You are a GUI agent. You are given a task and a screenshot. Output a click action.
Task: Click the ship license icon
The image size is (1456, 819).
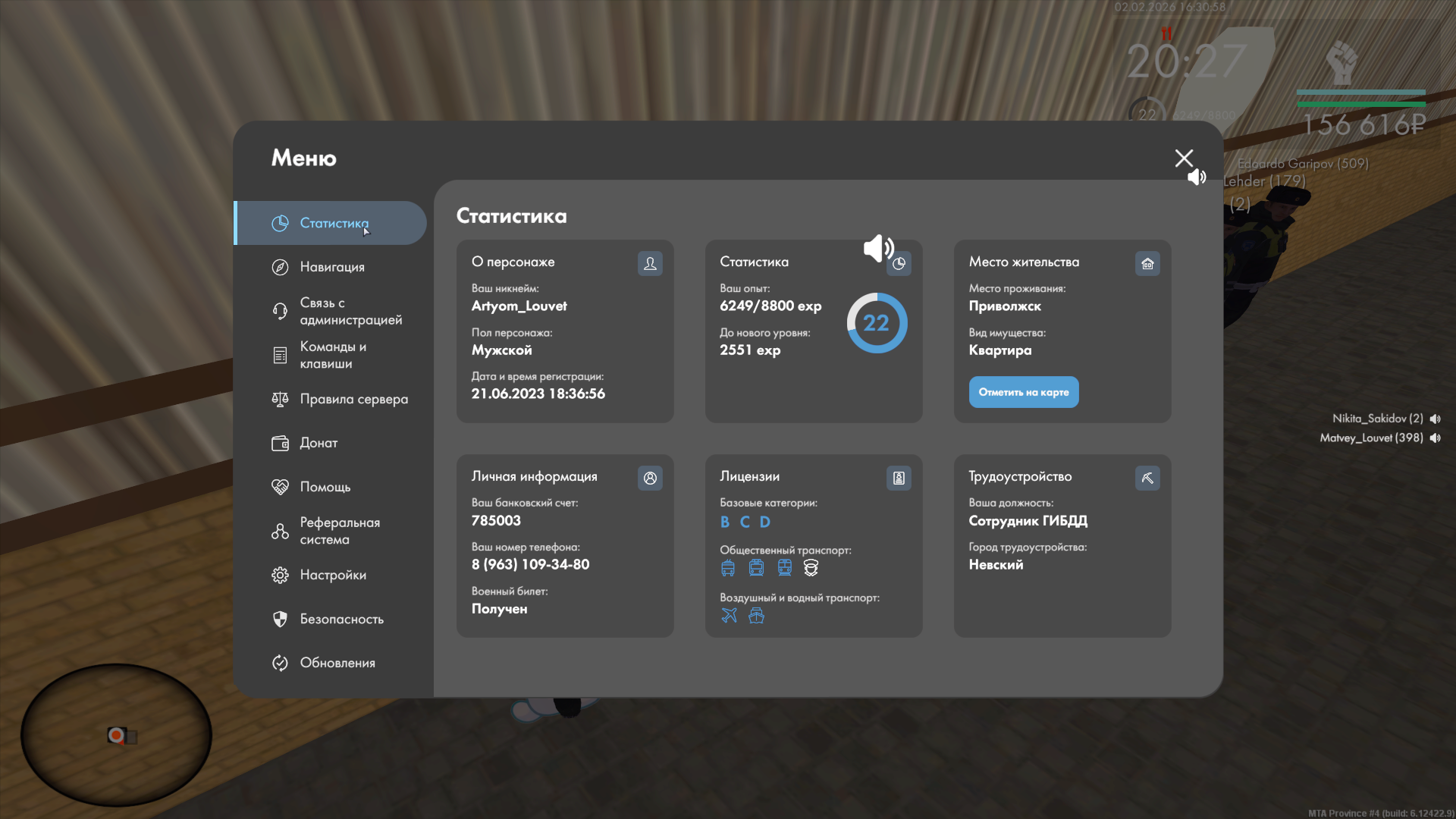756,615
